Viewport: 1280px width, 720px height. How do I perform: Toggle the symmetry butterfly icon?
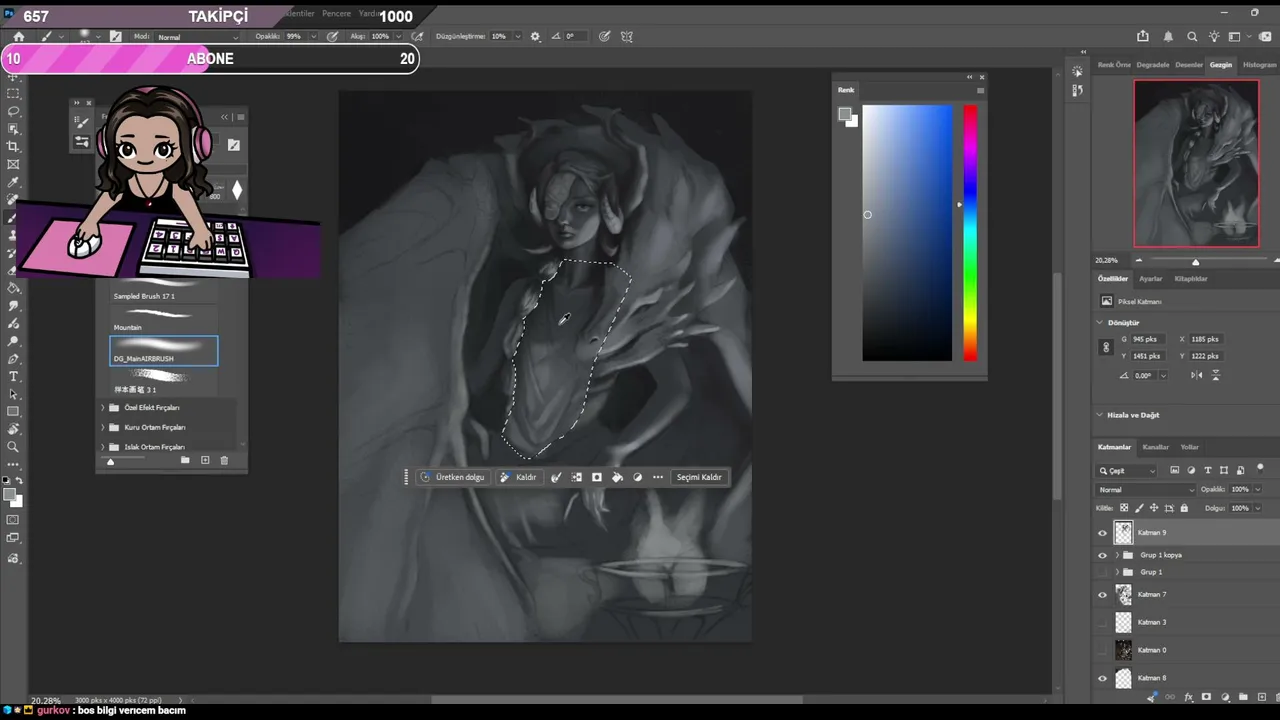(627, 36)
